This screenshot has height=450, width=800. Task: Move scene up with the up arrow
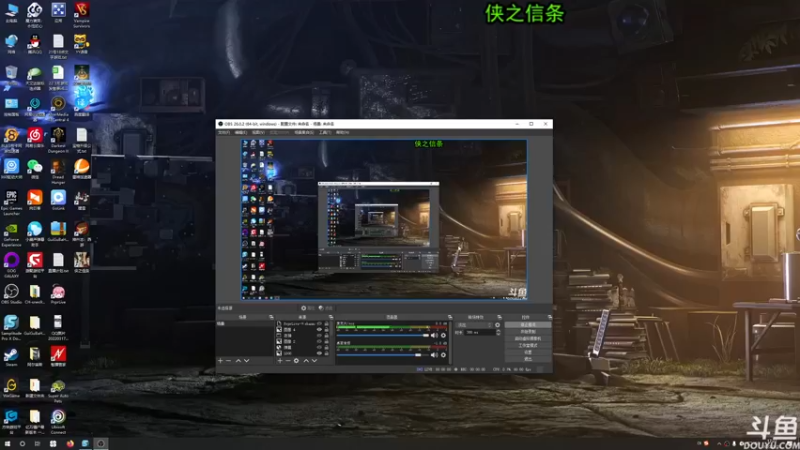238,361
